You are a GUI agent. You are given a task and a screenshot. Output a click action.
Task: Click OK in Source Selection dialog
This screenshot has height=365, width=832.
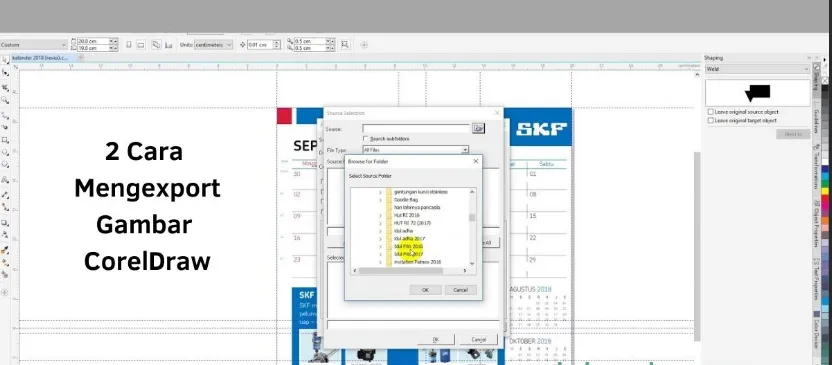[436, 339]
